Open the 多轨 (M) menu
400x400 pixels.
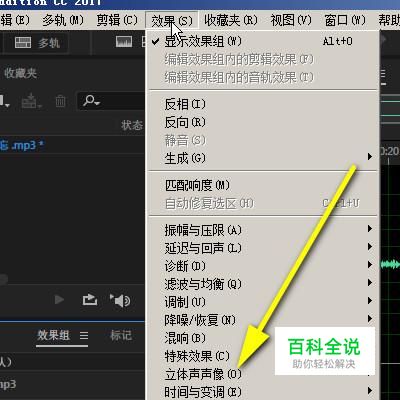[63, 20]
